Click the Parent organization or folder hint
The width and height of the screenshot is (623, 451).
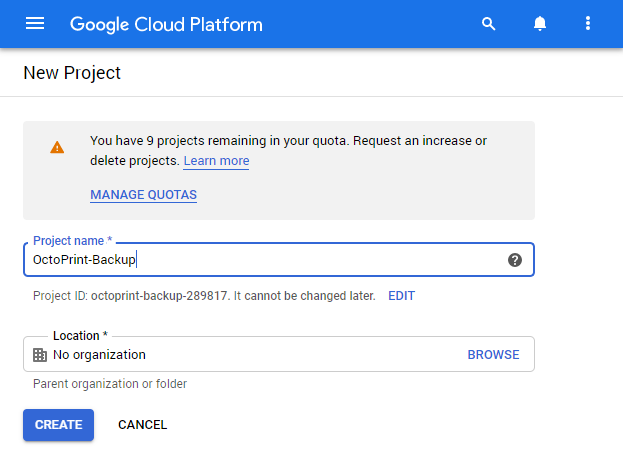tap(110, 384)
